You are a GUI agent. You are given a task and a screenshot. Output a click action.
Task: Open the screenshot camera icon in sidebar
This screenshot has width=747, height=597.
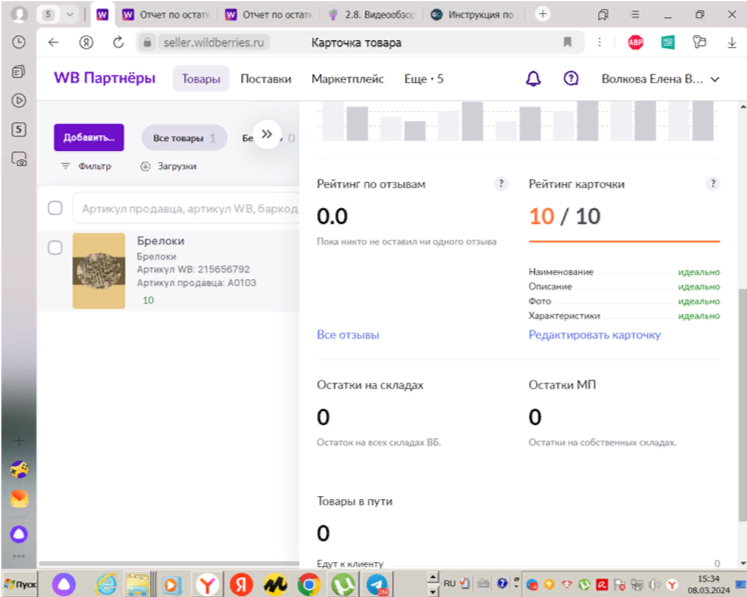(x=19, y=159)
